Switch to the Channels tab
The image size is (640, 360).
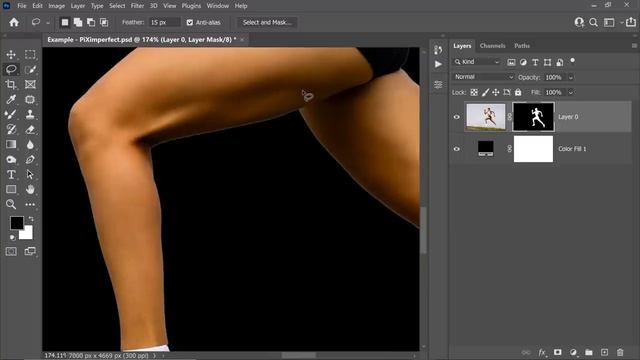(x=492, y=46)
